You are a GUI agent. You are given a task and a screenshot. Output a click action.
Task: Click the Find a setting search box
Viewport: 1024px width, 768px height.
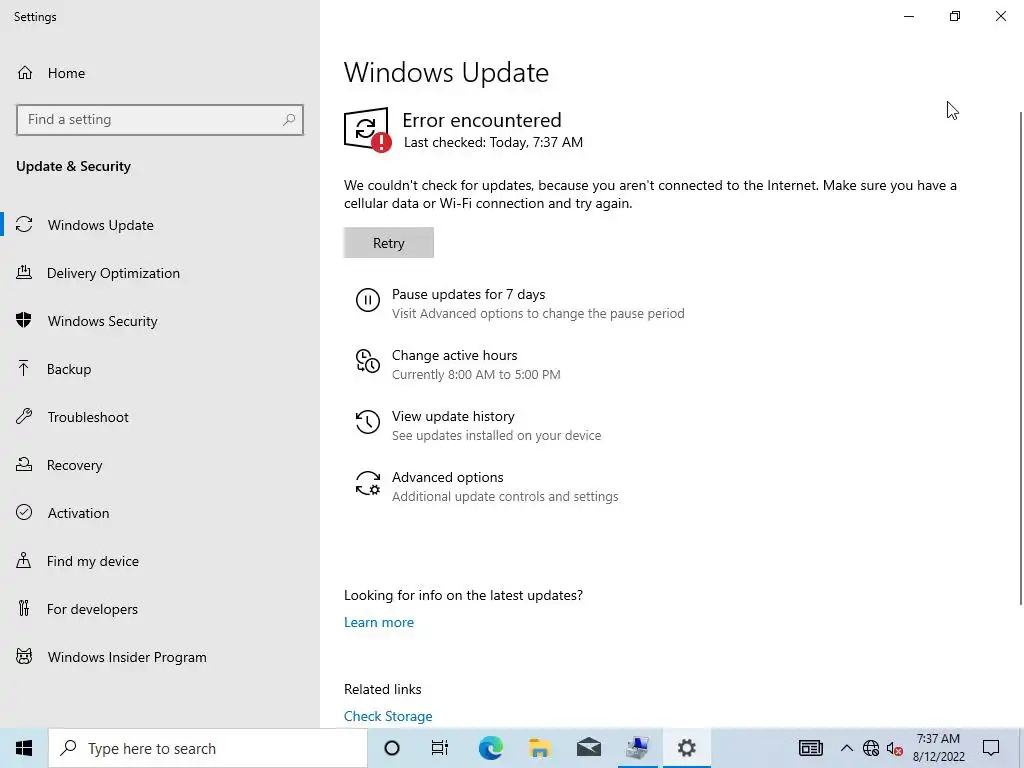coord(160,120)
